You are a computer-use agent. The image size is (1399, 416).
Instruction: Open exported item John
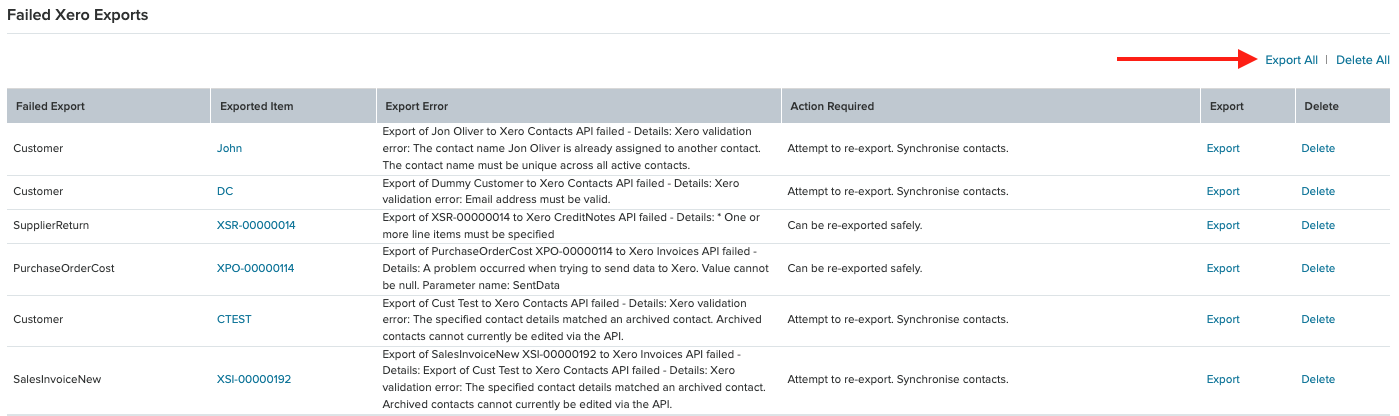[x=229, y=148]
